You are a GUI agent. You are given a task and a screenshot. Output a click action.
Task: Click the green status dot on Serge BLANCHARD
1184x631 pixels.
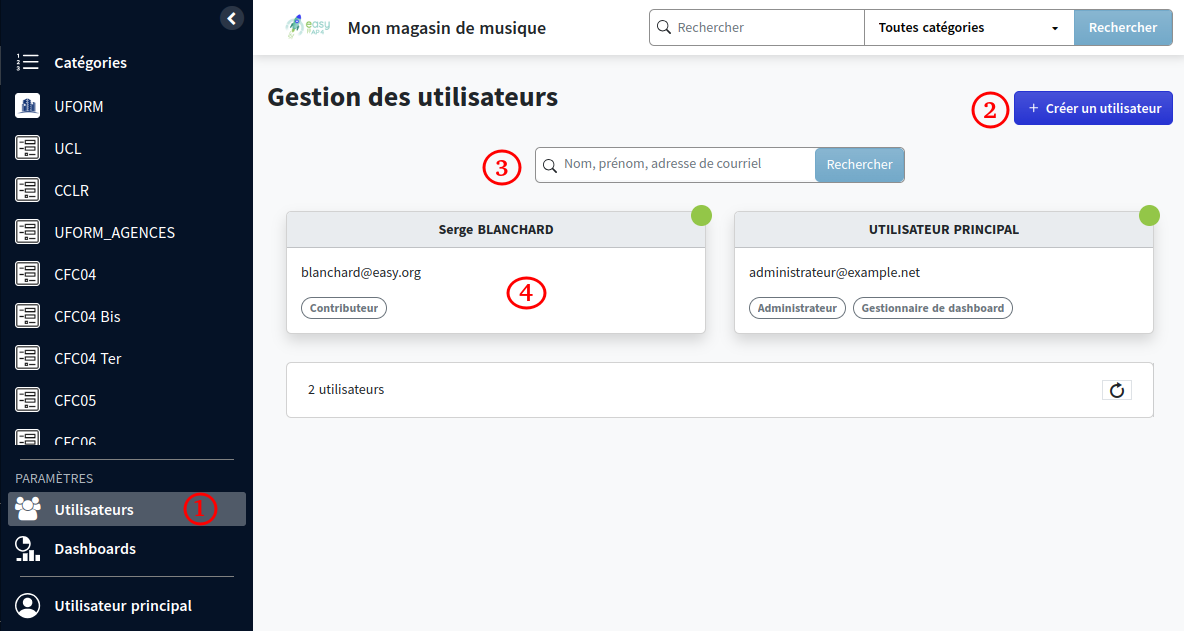(701, 215)
